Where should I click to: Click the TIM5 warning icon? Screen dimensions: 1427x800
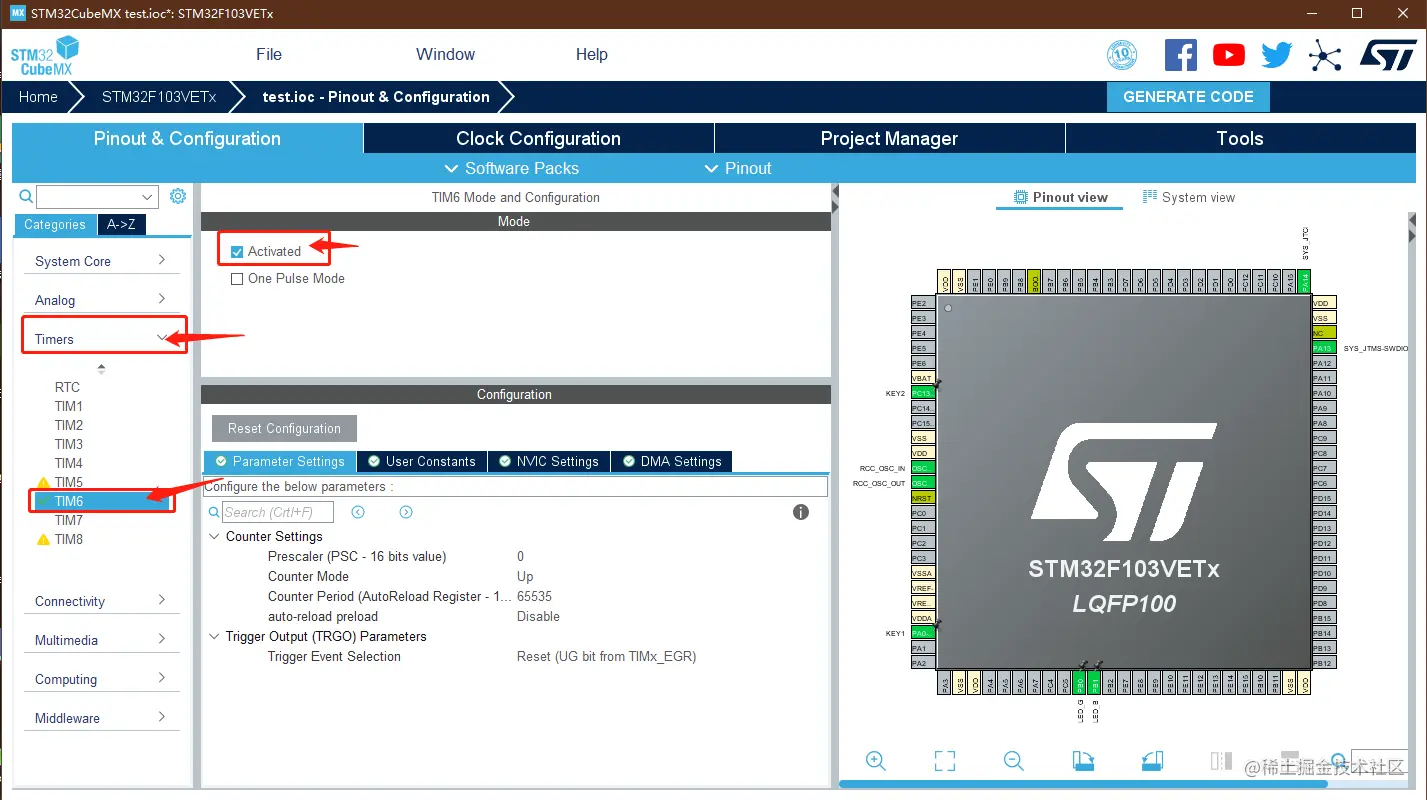[x=43, y=483]
